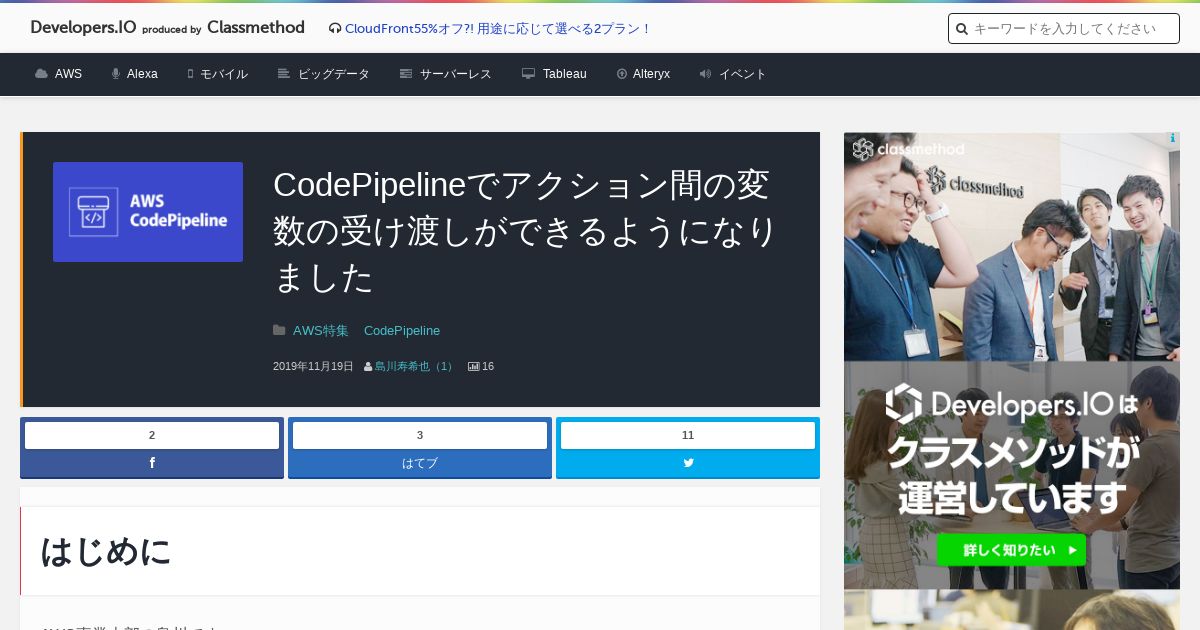Open the AWS特集 category link
1200x630 pixels.
[321, 331]
